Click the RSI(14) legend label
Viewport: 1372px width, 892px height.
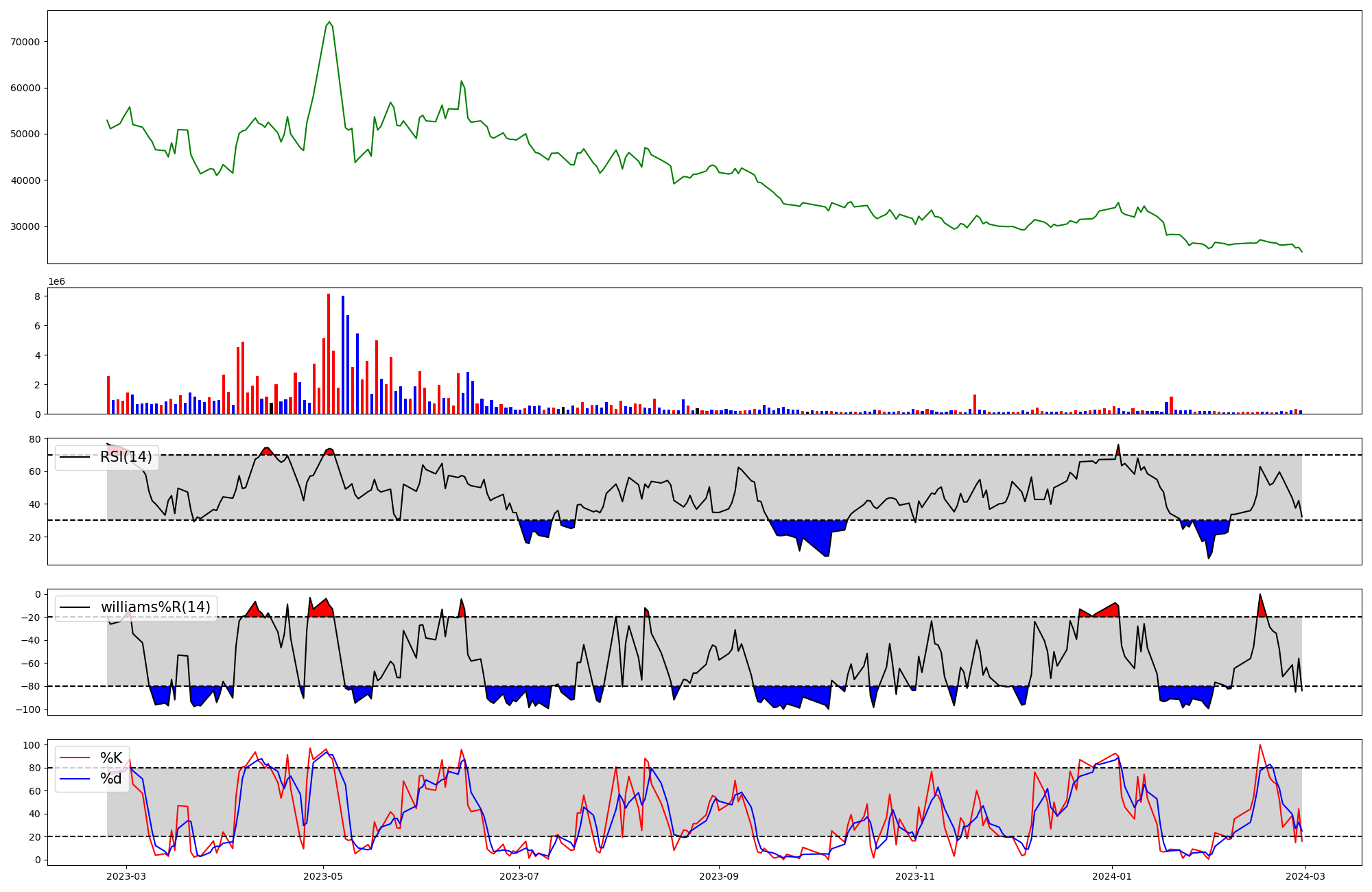point(126,457)
